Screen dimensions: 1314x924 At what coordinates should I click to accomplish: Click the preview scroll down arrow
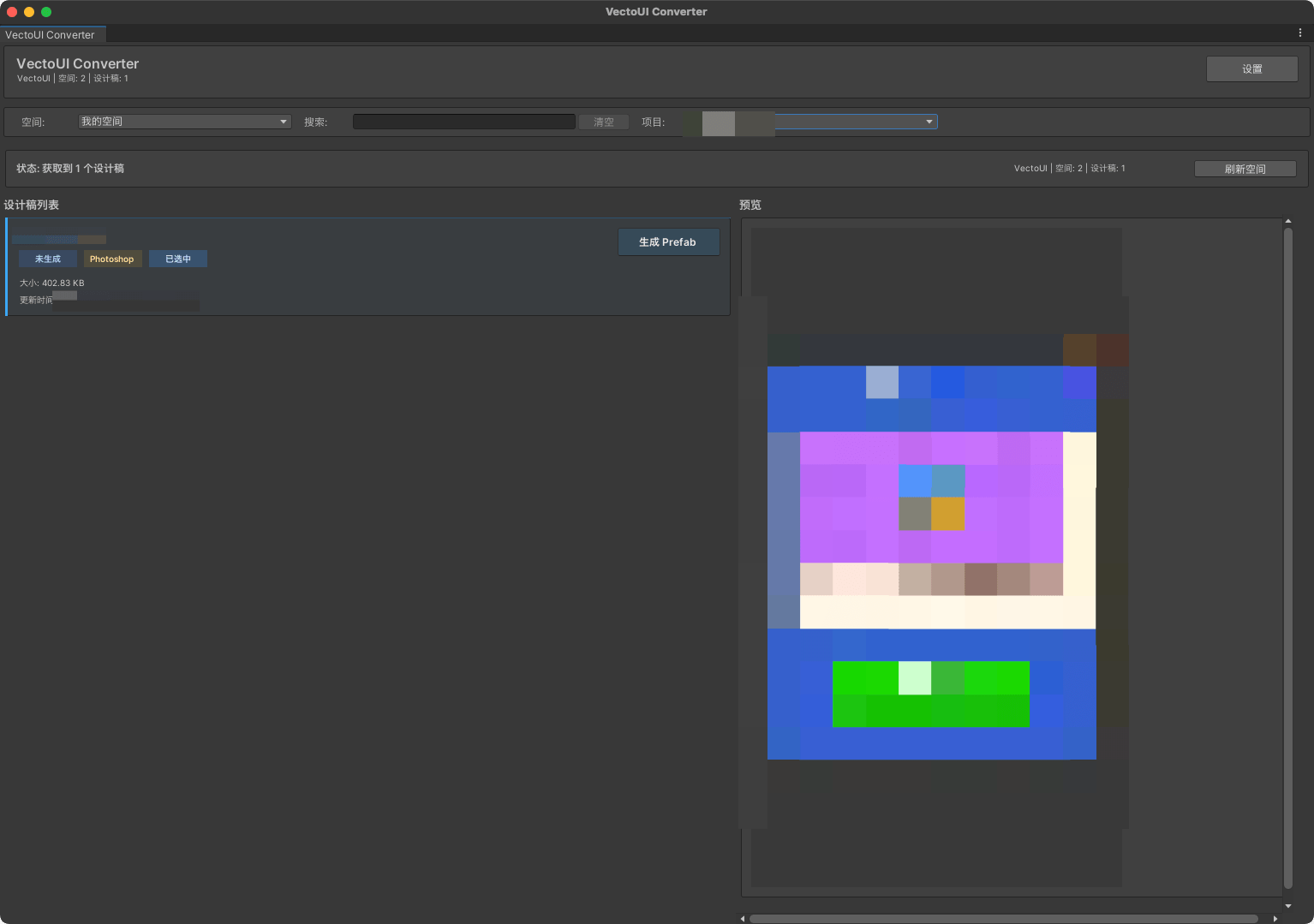[1287, 906]
